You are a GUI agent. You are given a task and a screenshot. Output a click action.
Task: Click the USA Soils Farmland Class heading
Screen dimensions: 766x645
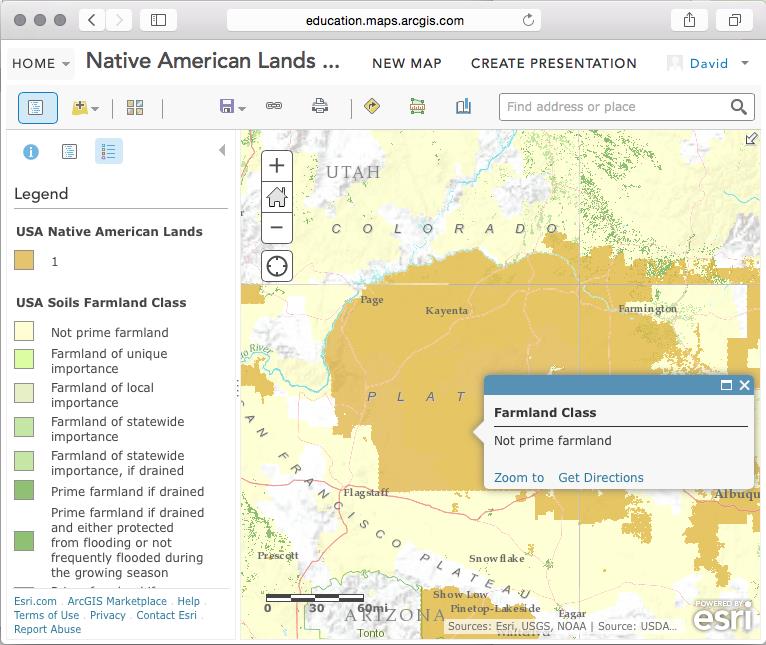(x=101, y=302)
